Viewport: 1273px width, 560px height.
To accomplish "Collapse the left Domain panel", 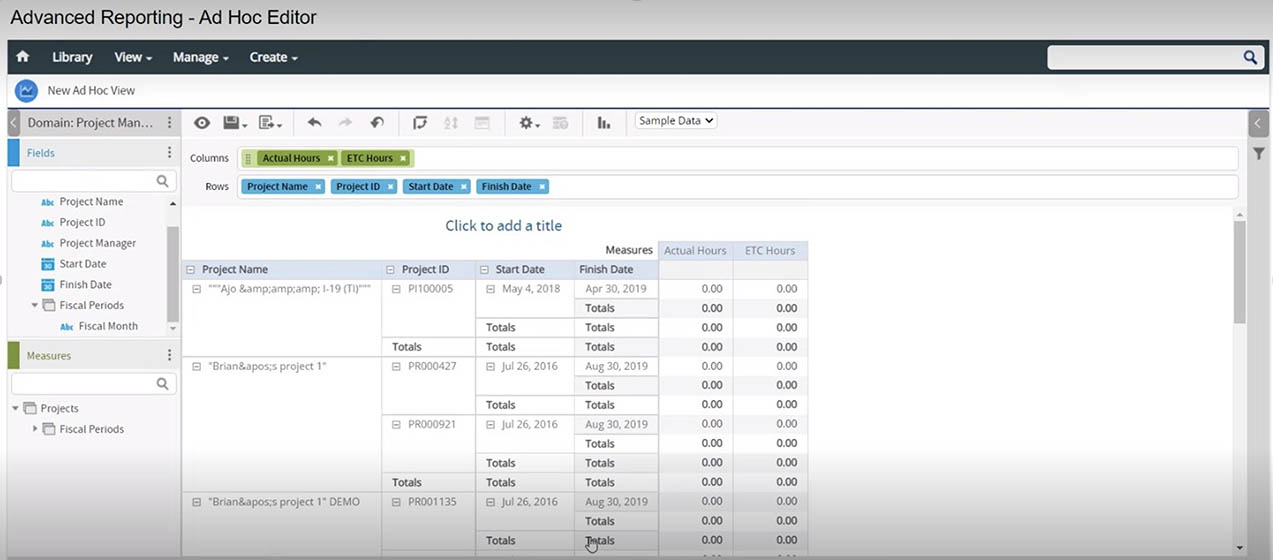I will [x=14, y=123].
